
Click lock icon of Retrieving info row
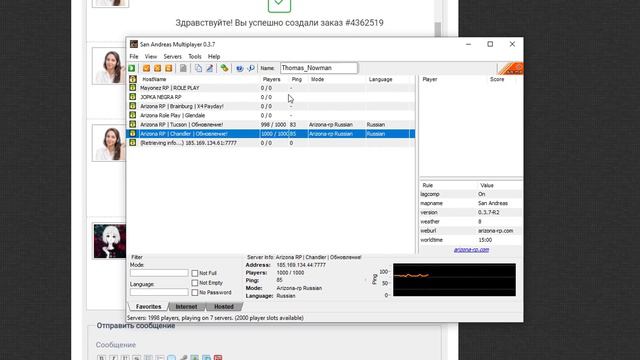[x=133, y=143]
